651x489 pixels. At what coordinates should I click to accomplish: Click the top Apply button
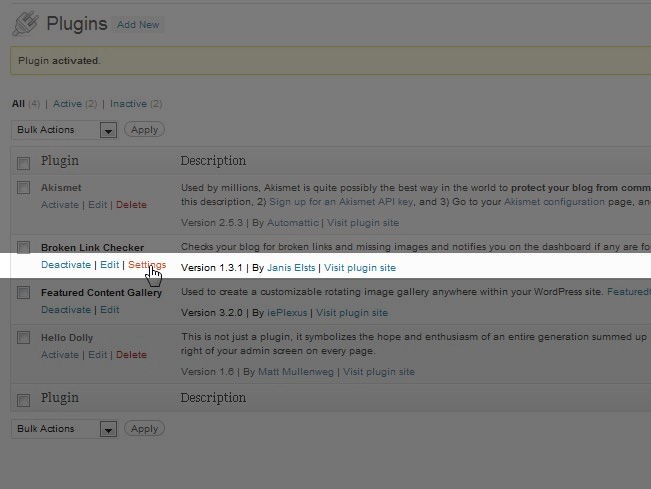tap(144, 130)
